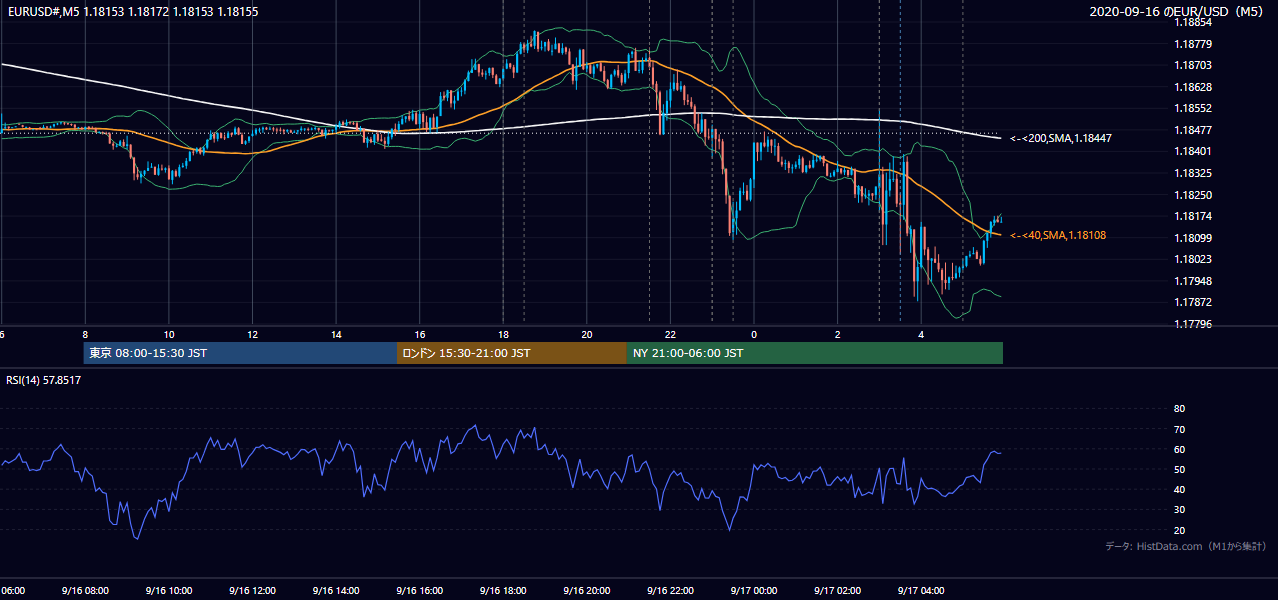Image resolution: width=1278 pixels, height=600 pixels.
Task: Click hour tick 0 under price chart
Action: tap(754, 335)
